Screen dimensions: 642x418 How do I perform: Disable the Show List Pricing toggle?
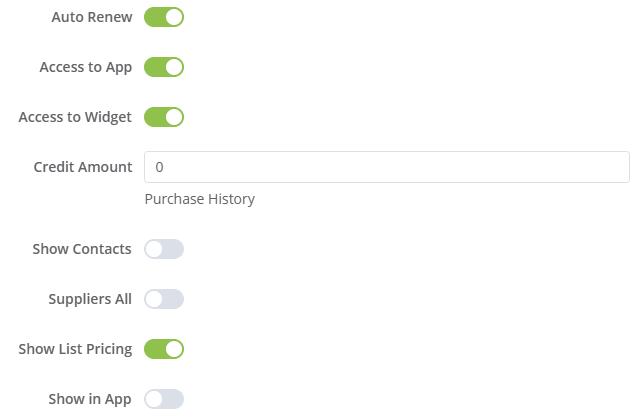pyautogui.click(x=164, y=349)
